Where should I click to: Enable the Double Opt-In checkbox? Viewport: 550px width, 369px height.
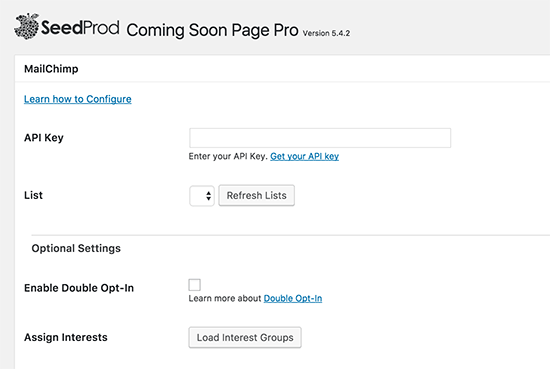pyautogui.click(x=195, y=285)
